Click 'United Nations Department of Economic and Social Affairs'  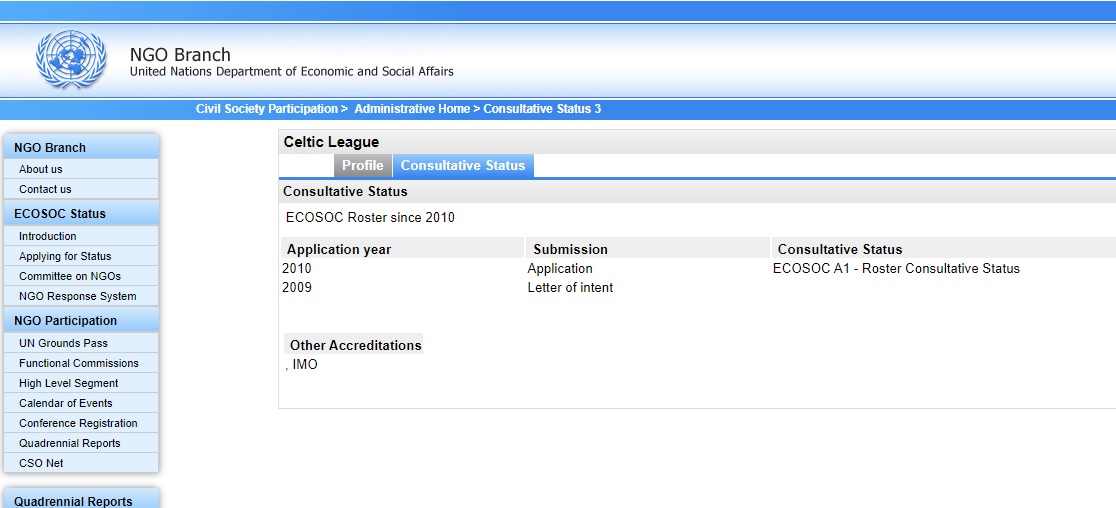click(291, 71)
